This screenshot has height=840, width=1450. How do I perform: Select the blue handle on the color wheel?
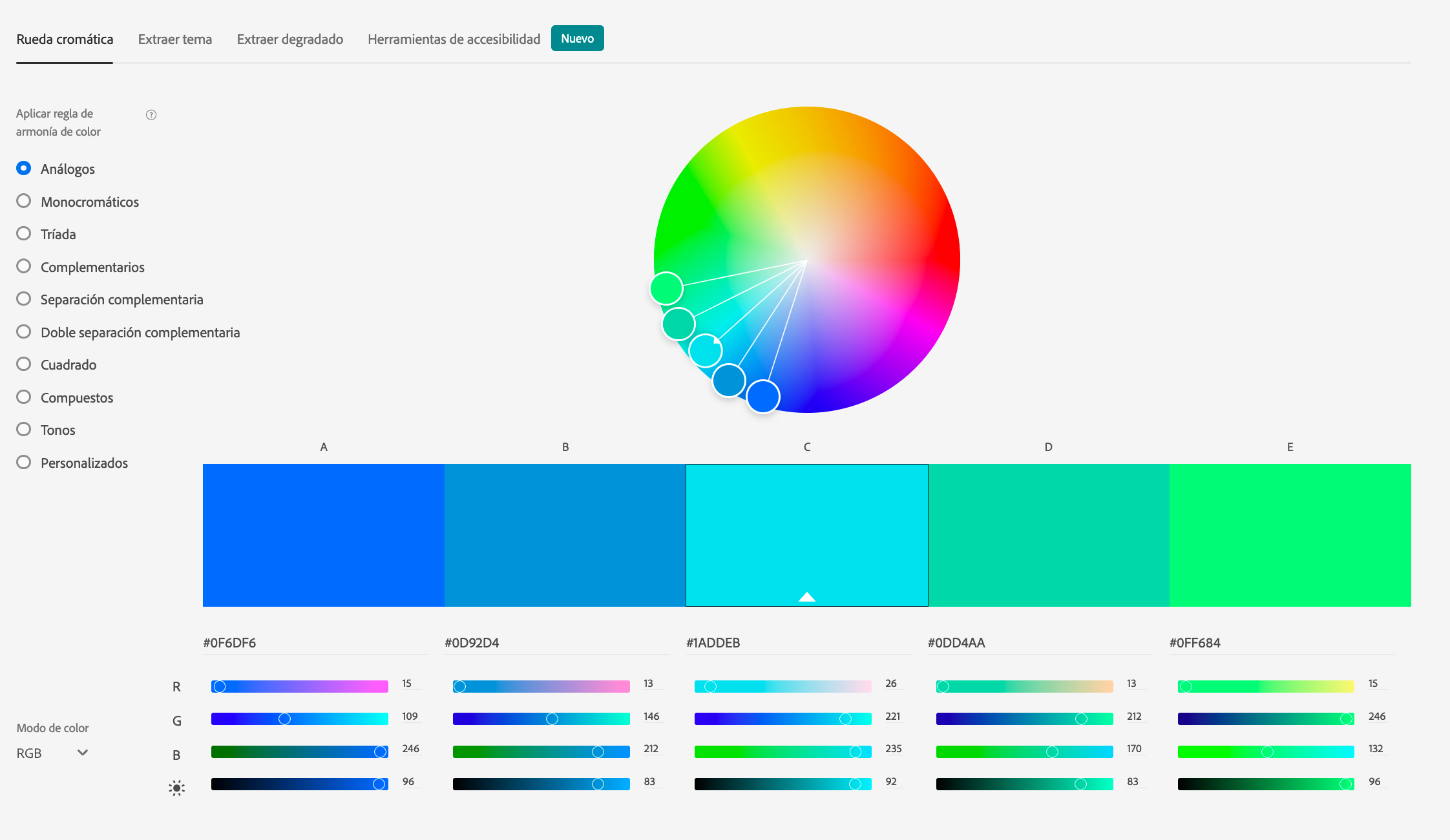point(763,396)
